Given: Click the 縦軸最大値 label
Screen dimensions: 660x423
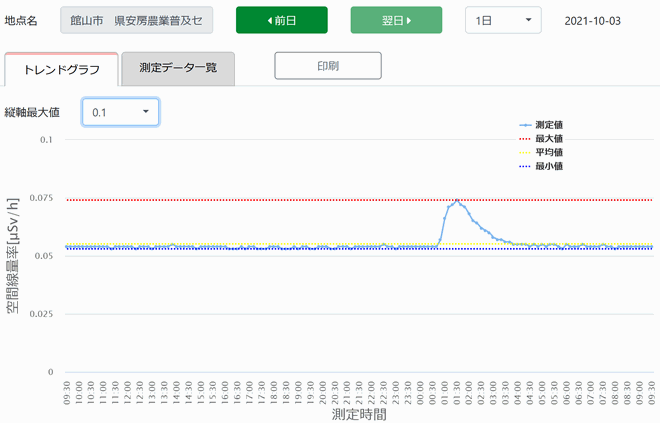Looking at the screenshot, I should pos(32,112).
